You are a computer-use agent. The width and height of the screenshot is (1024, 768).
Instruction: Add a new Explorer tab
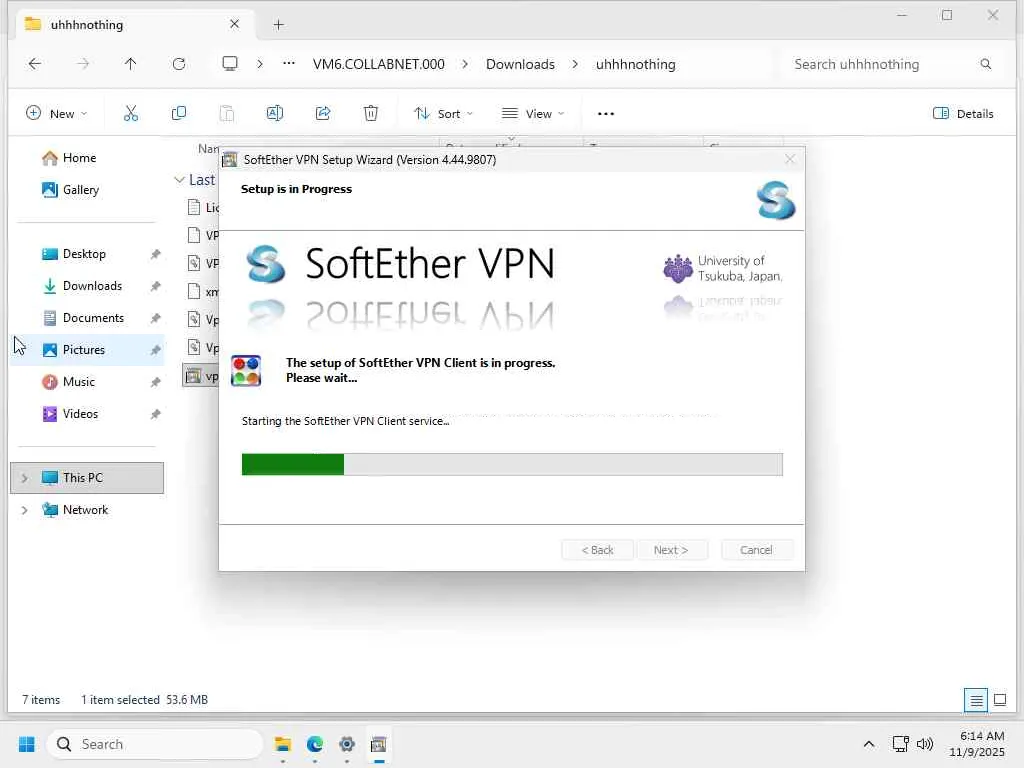279,25
